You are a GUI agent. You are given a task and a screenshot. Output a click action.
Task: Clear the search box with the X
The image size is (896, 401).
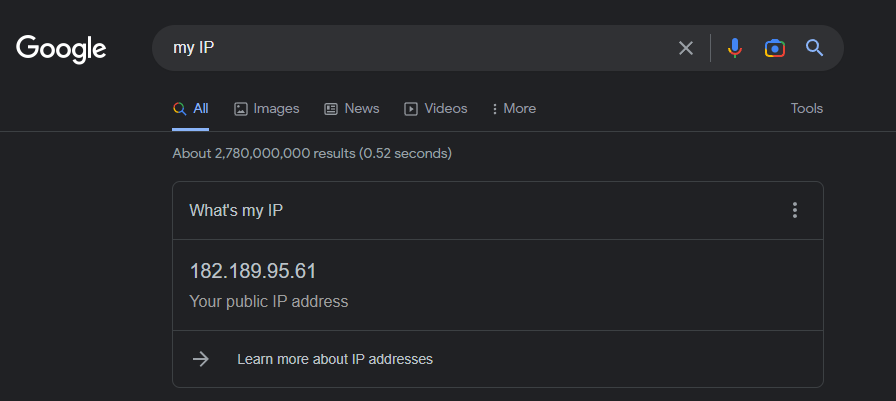click(x=686, y=48)
